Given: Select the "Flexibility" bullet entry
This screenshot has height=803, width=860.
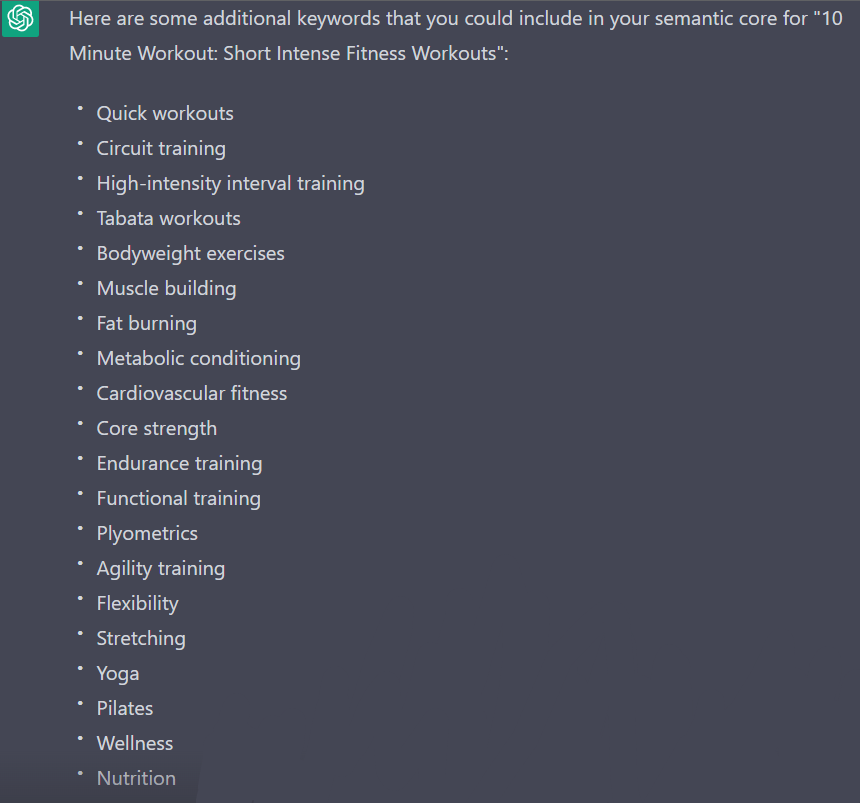Looking at the screenshot, I should 138,604.
